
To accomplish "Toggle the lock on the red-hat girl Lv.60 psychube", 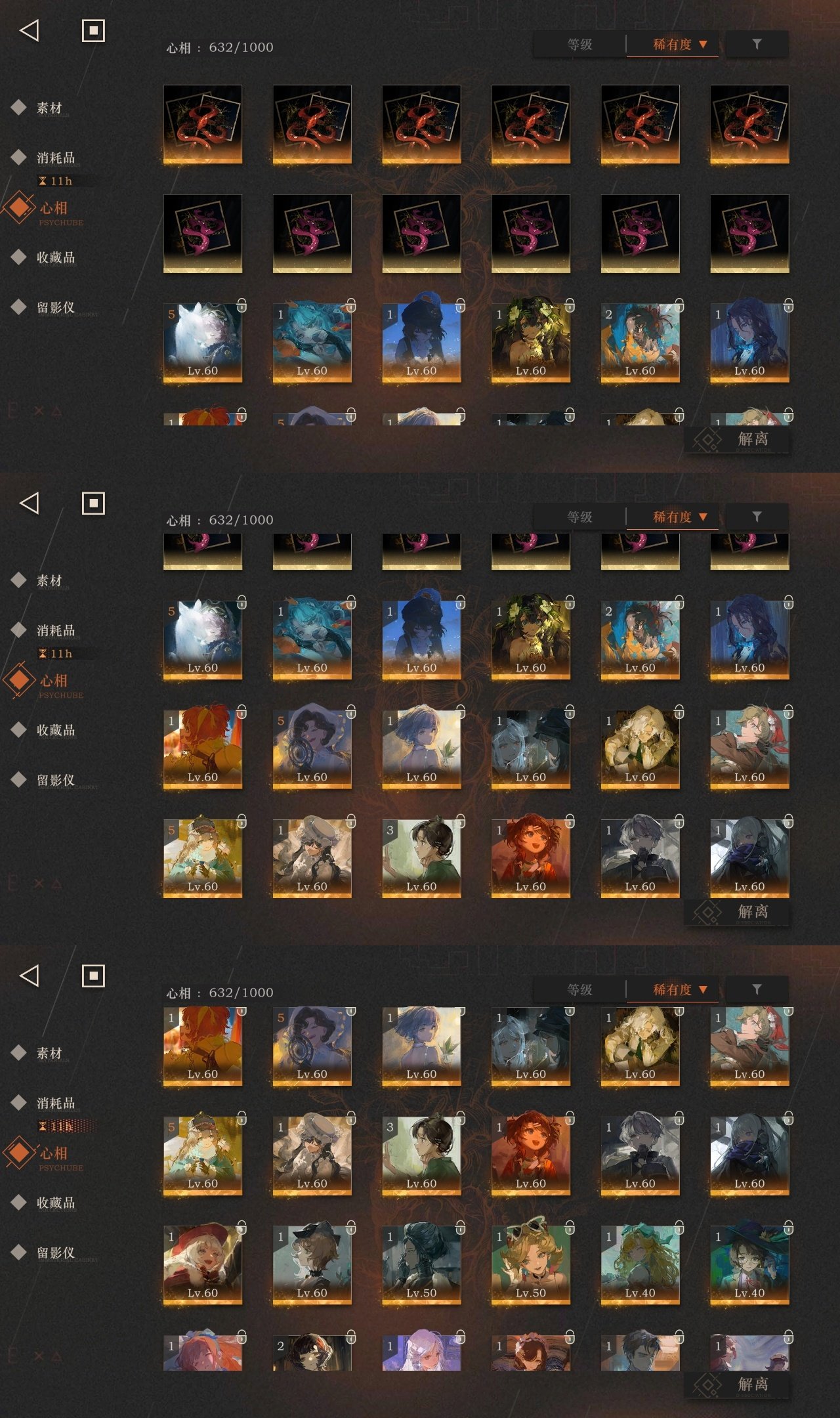I will click(x=241, y=1227).
